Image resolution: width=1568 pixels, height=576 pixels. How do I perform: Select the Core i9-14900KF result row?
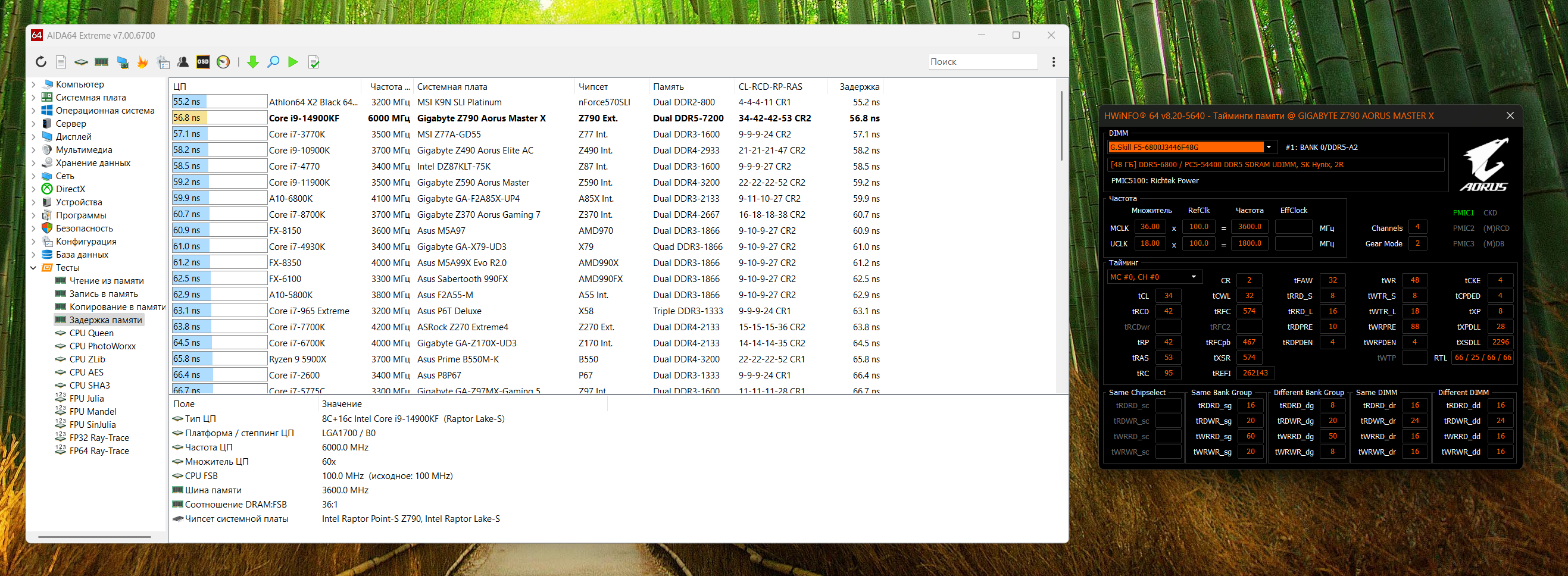(x=526, y=118)
